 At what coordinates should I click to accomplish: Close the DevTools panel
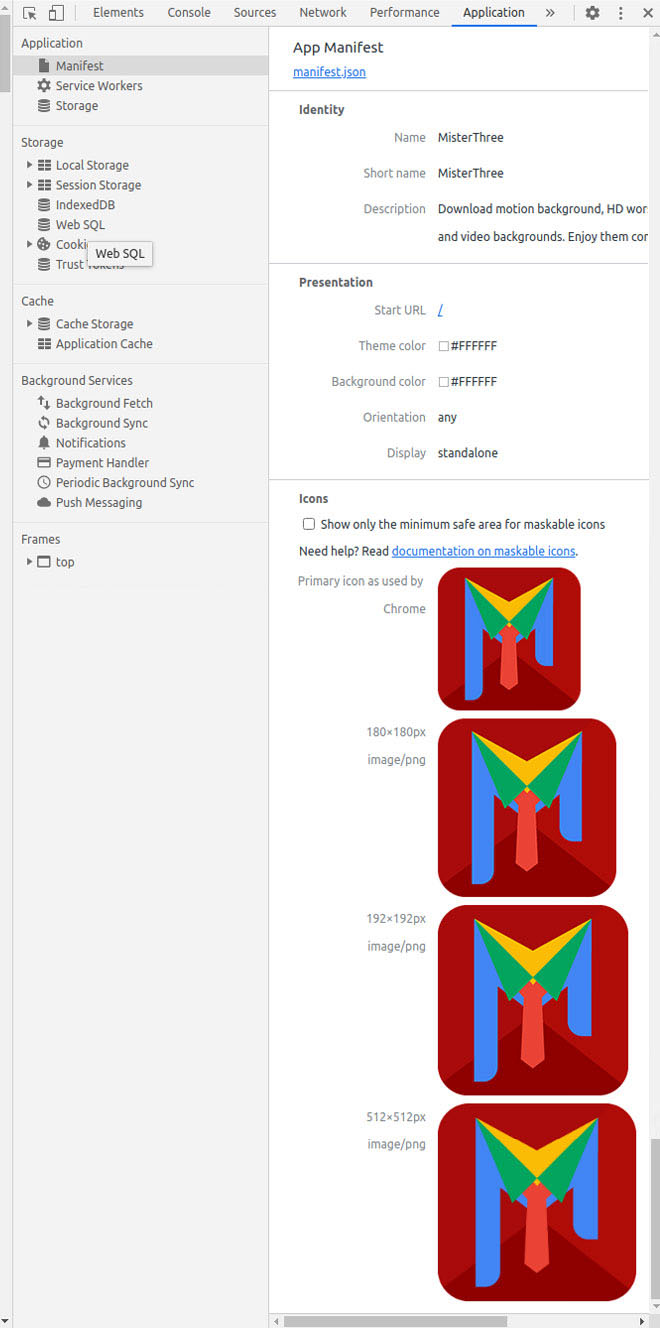coord(648,13)
